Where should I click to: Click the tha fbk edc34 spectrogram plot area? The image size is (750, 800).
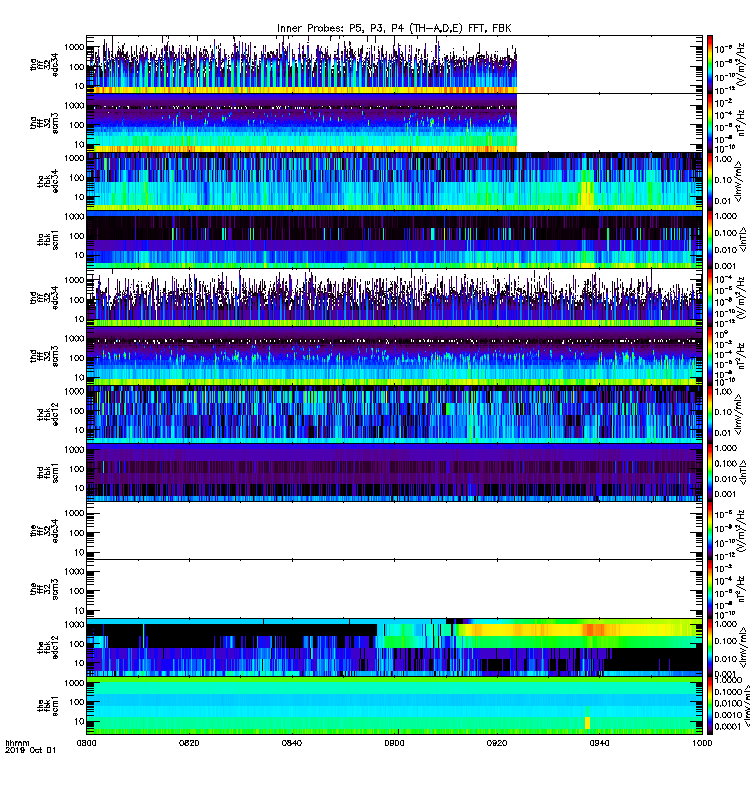point(394,181)
